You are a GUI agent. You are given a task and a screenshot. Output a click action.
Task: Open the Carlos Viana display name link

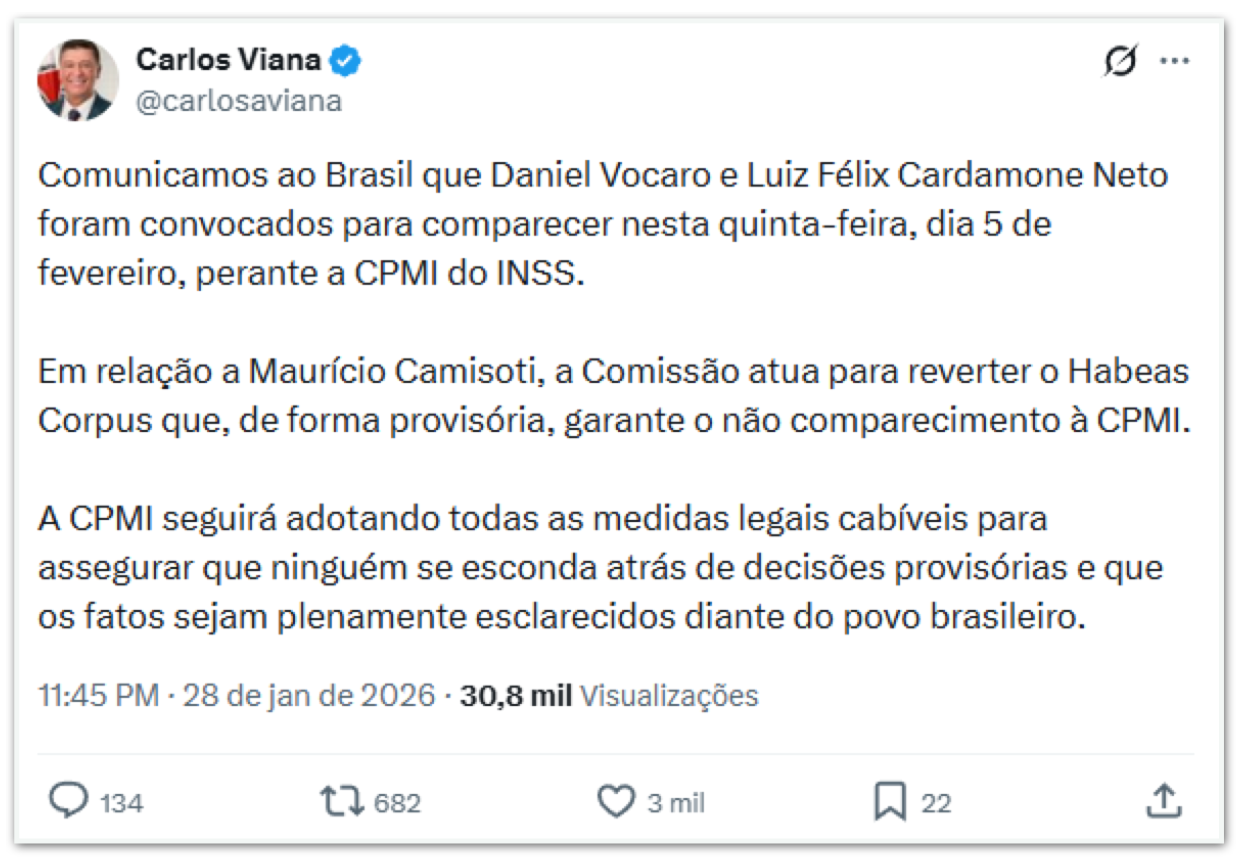228,61
